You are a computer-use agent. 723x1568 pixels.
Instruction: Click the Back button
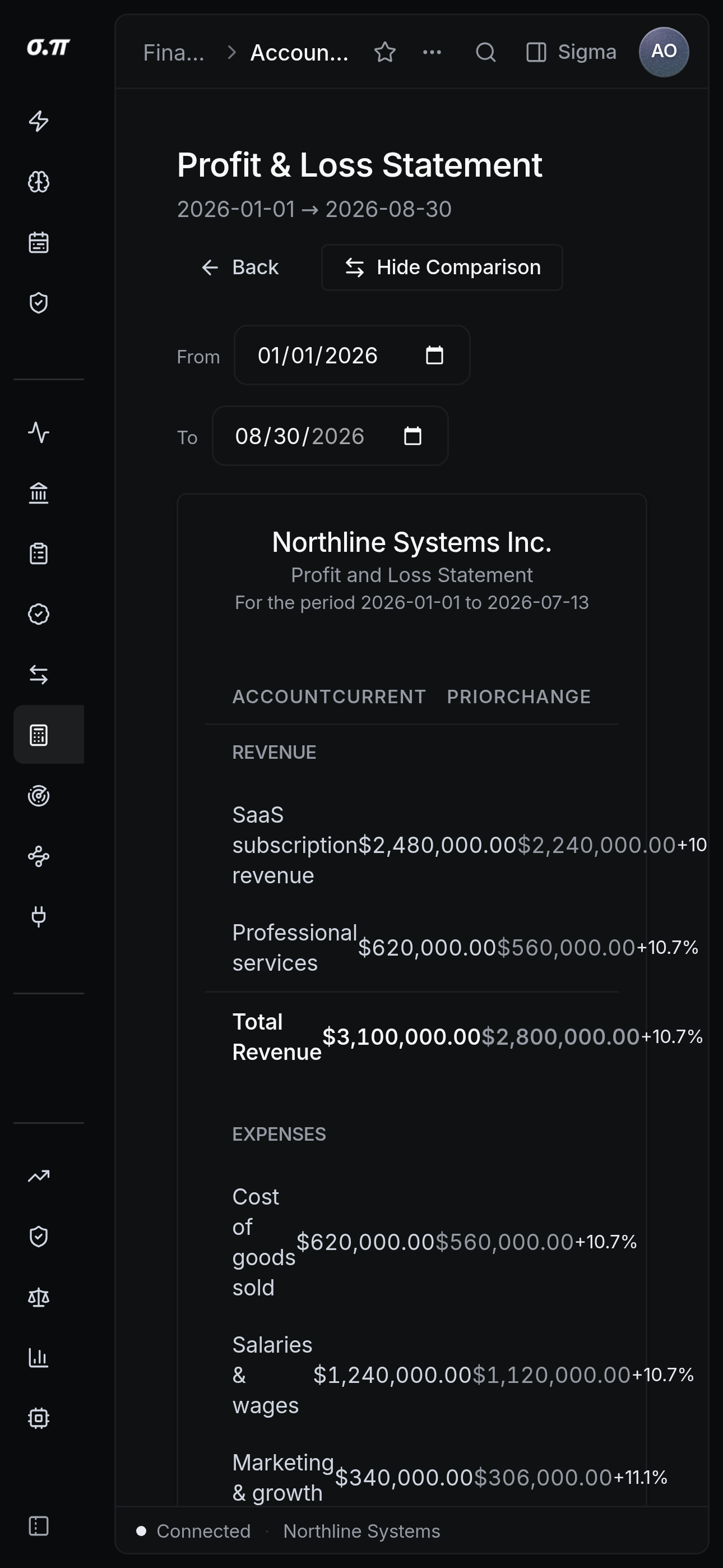(240, 267)
